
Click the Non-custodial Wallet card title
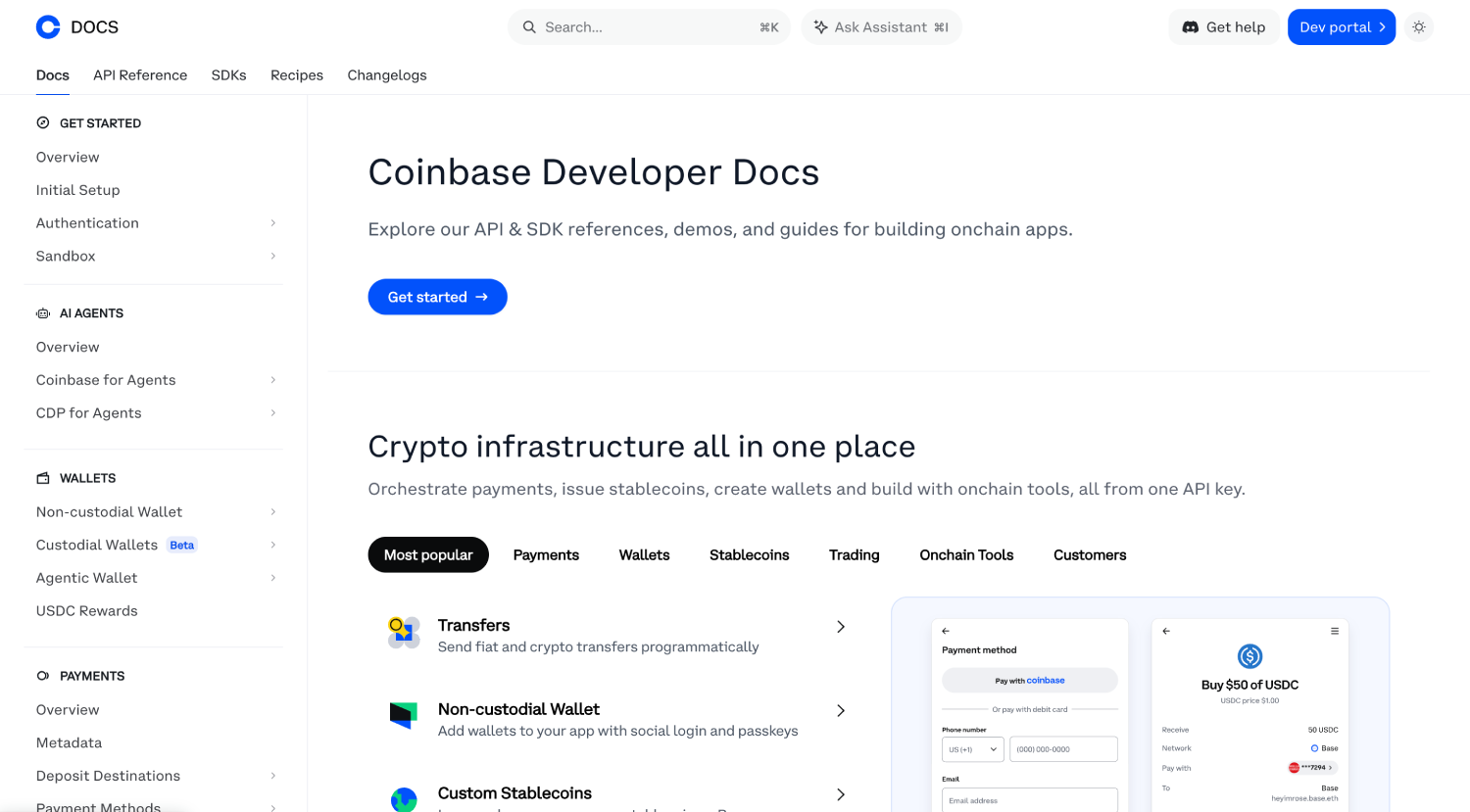tap(518, 709)
